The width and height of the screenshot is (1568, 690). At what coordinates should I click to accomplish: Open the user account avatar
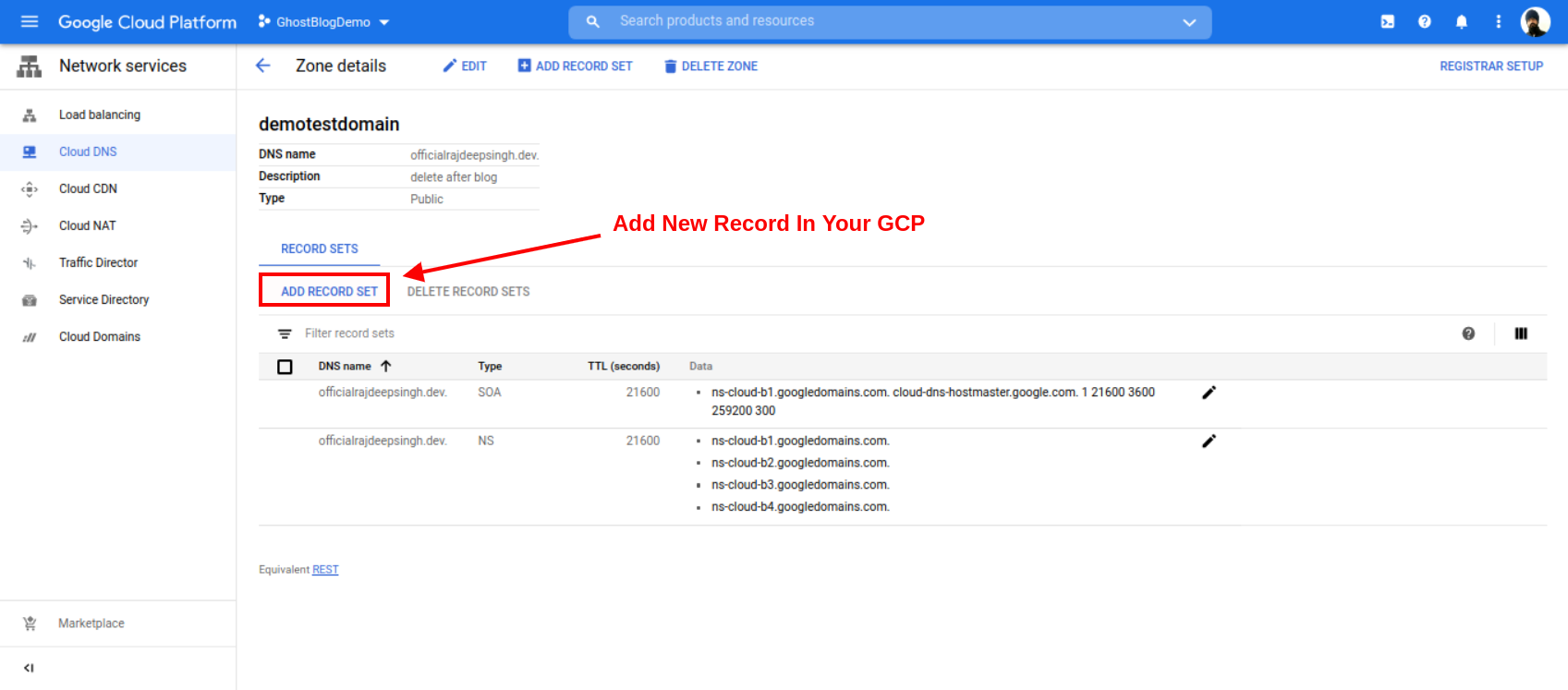tap(1536, 21)
